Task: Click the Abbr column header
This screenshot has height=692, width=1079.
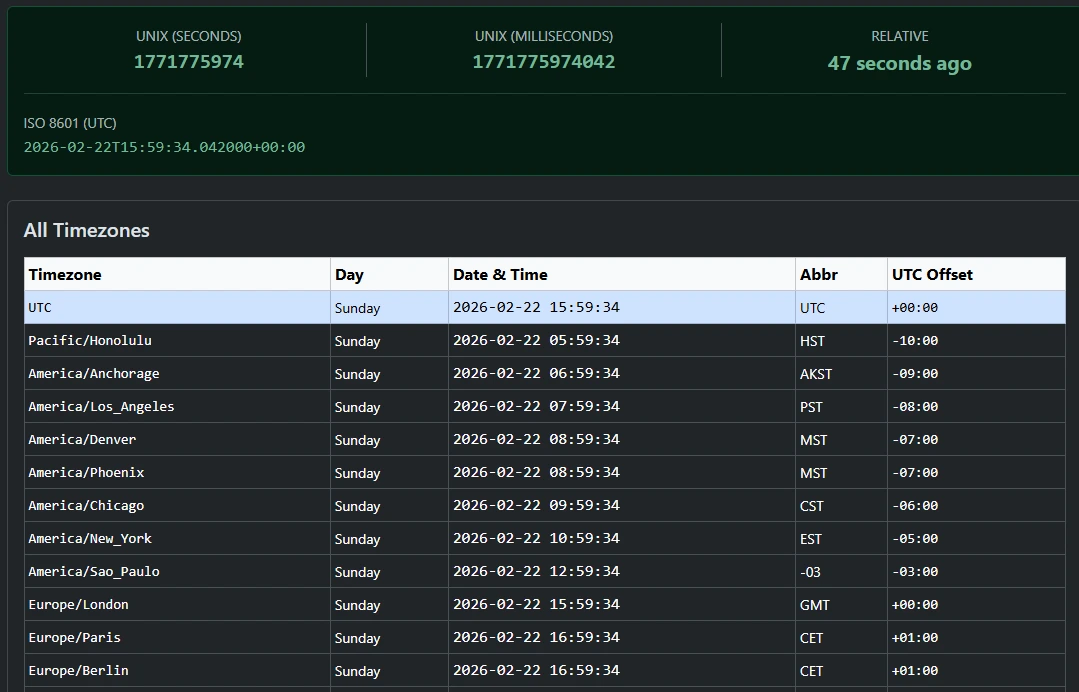Action: 814,274
